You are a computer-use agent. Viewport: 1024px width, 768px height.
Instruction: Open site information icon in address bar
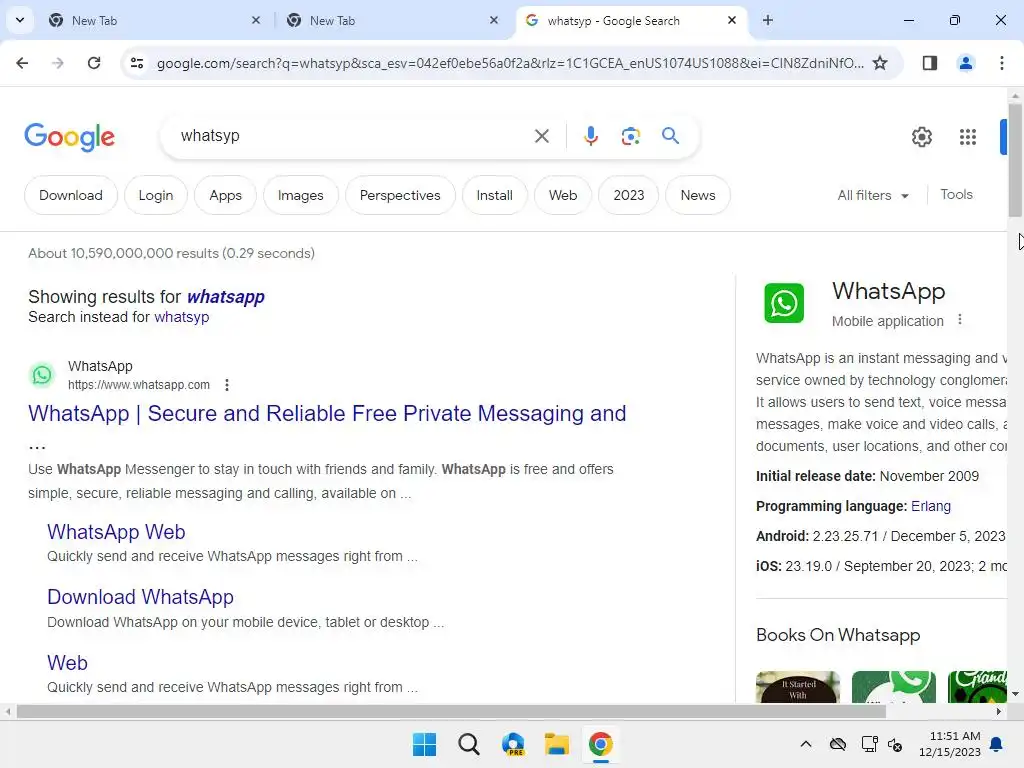(x=137, y=63)
